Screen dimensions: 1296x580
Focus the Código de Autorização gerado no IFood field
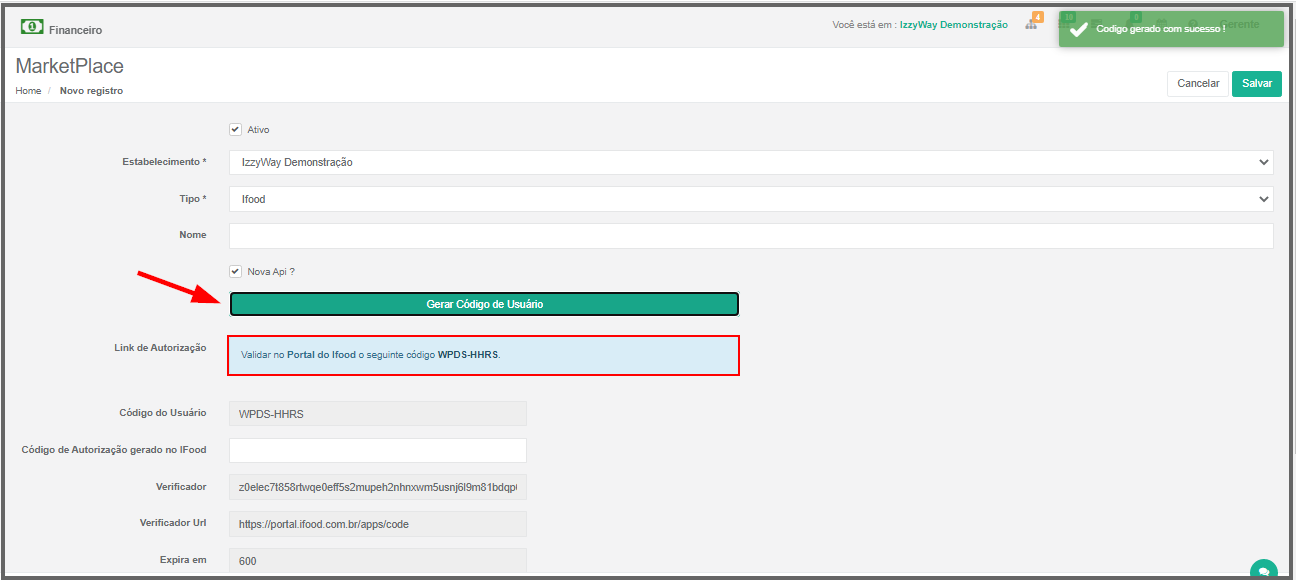pyautogui.click(x=378, y=450)
